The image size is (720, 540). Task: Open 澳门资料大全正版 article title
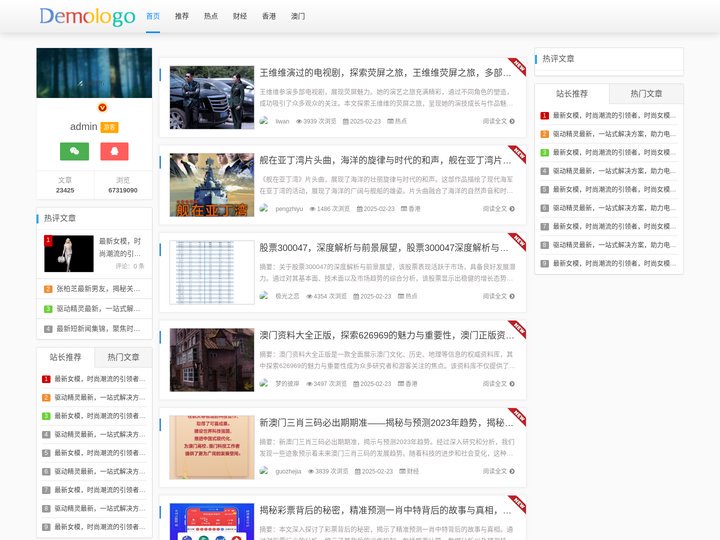[x=387, y=335]
